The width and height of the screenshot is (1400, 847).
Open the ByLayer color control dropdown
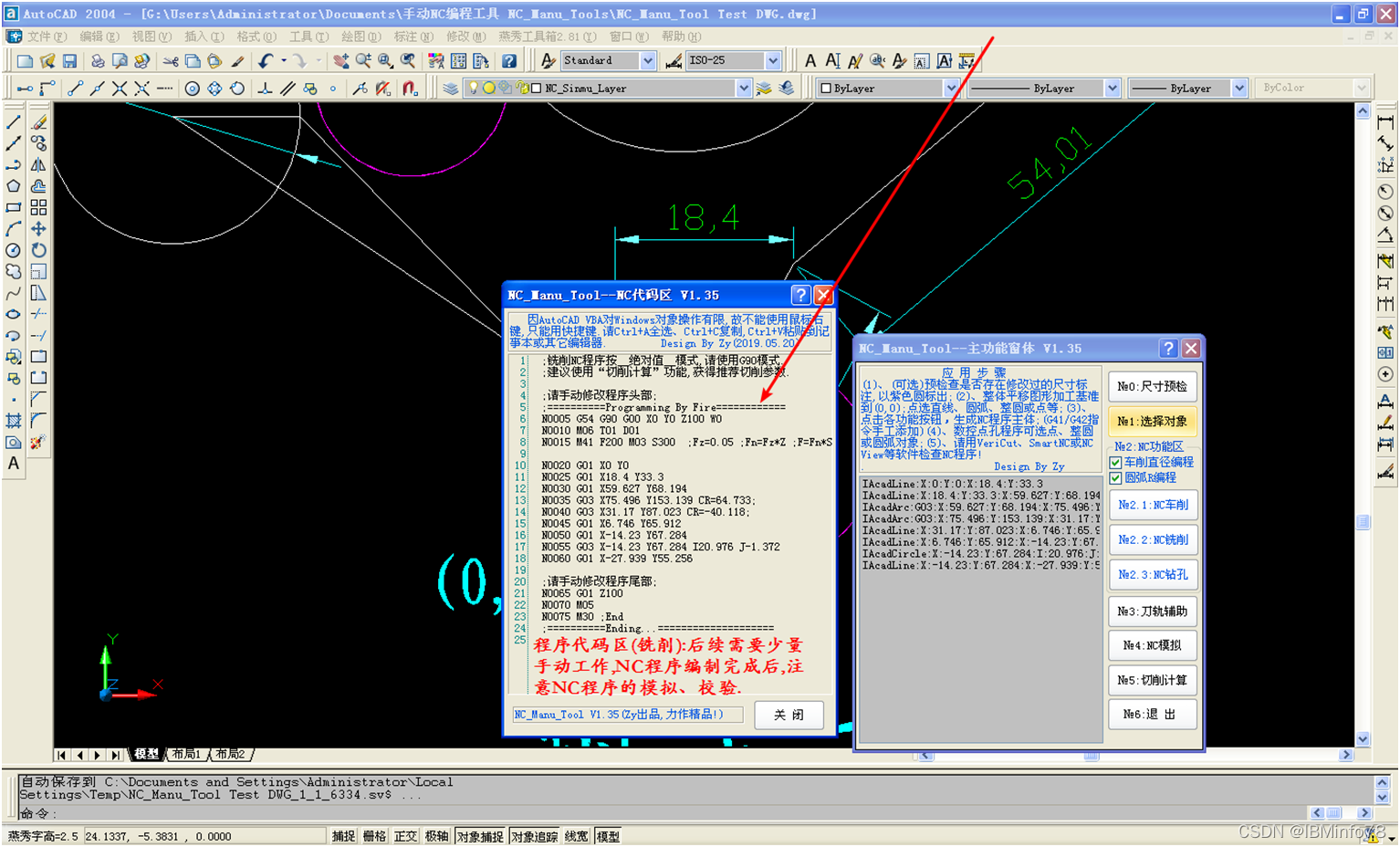[x=950, y=89]
